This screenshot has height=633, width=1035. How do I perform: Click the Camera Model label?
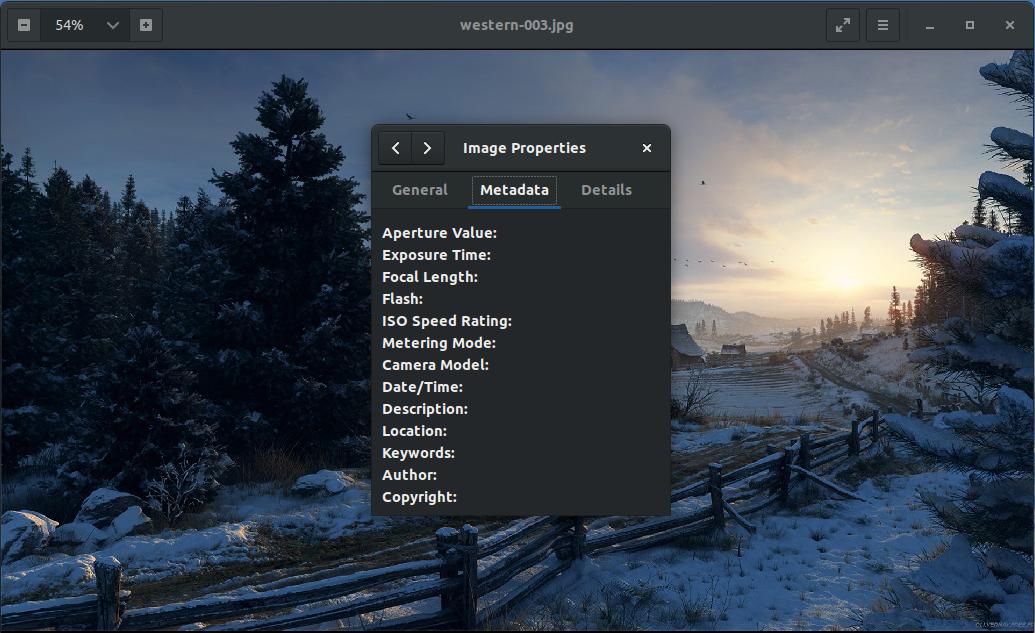pos(436,365)
